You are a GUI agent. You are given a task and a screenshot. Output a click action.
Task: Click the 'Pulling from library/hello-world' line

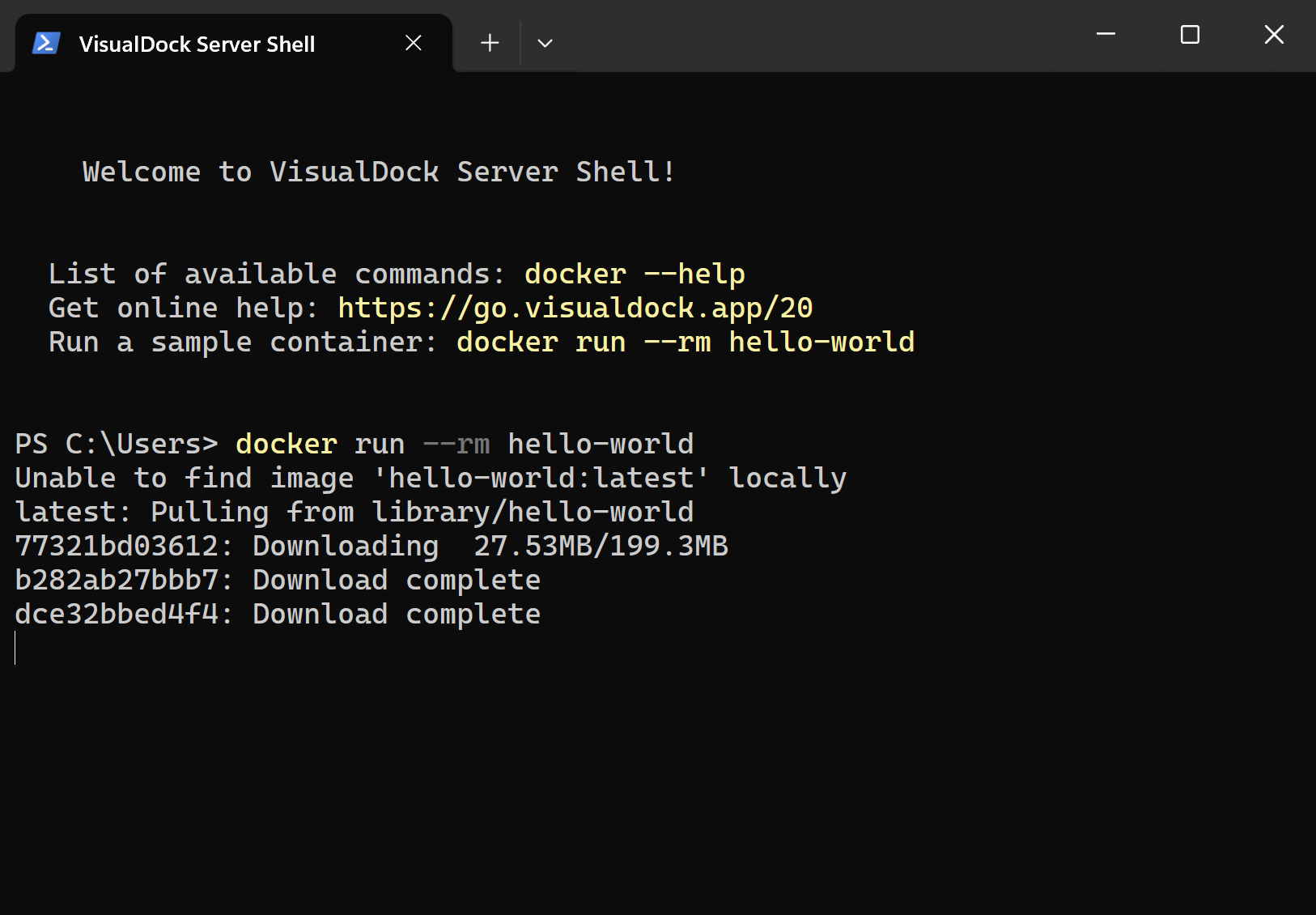(x=422, y=512)
